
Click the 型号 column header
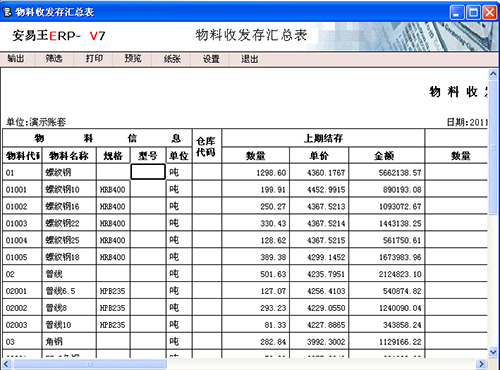[148, 156]
